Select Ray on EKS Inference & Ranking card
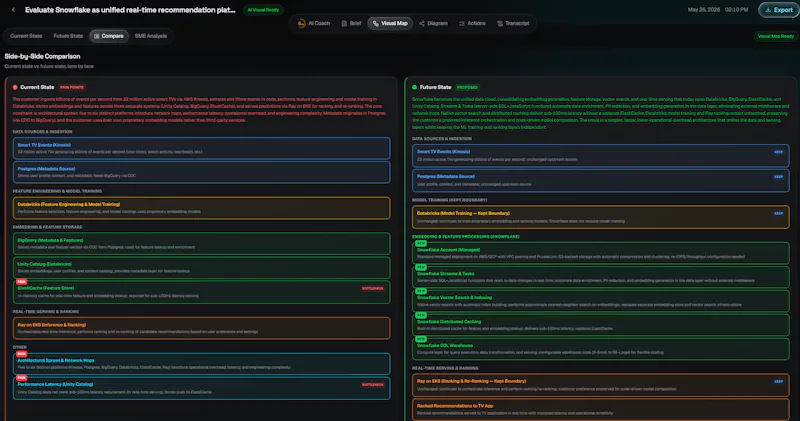Image resolution: width=800 pixels, height=421 pixels. (x=202, y=328)
